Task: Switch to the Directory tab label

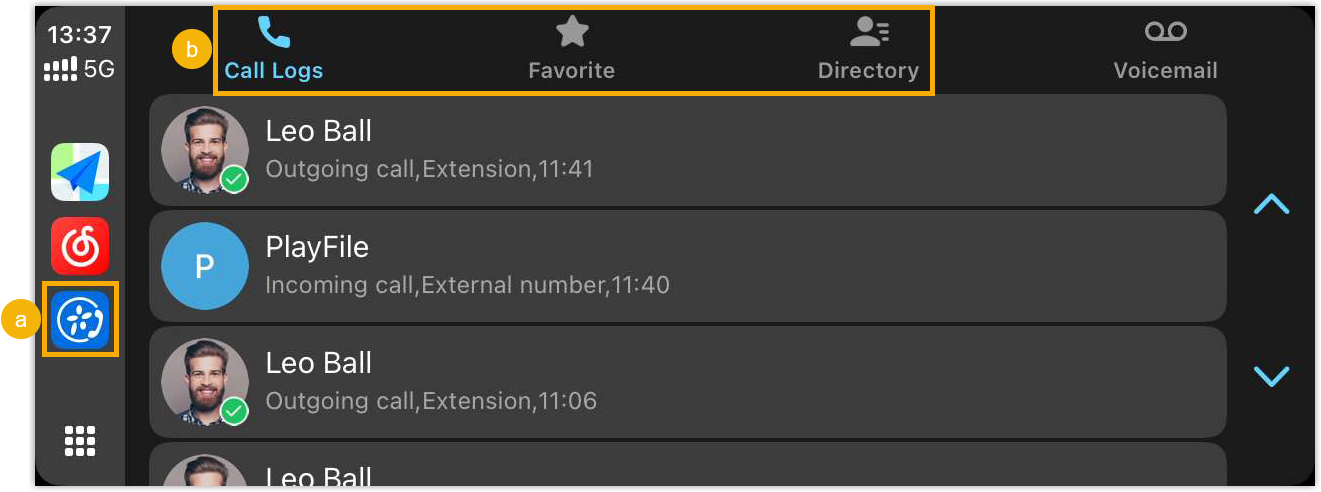Action: [x=868, y=71]
